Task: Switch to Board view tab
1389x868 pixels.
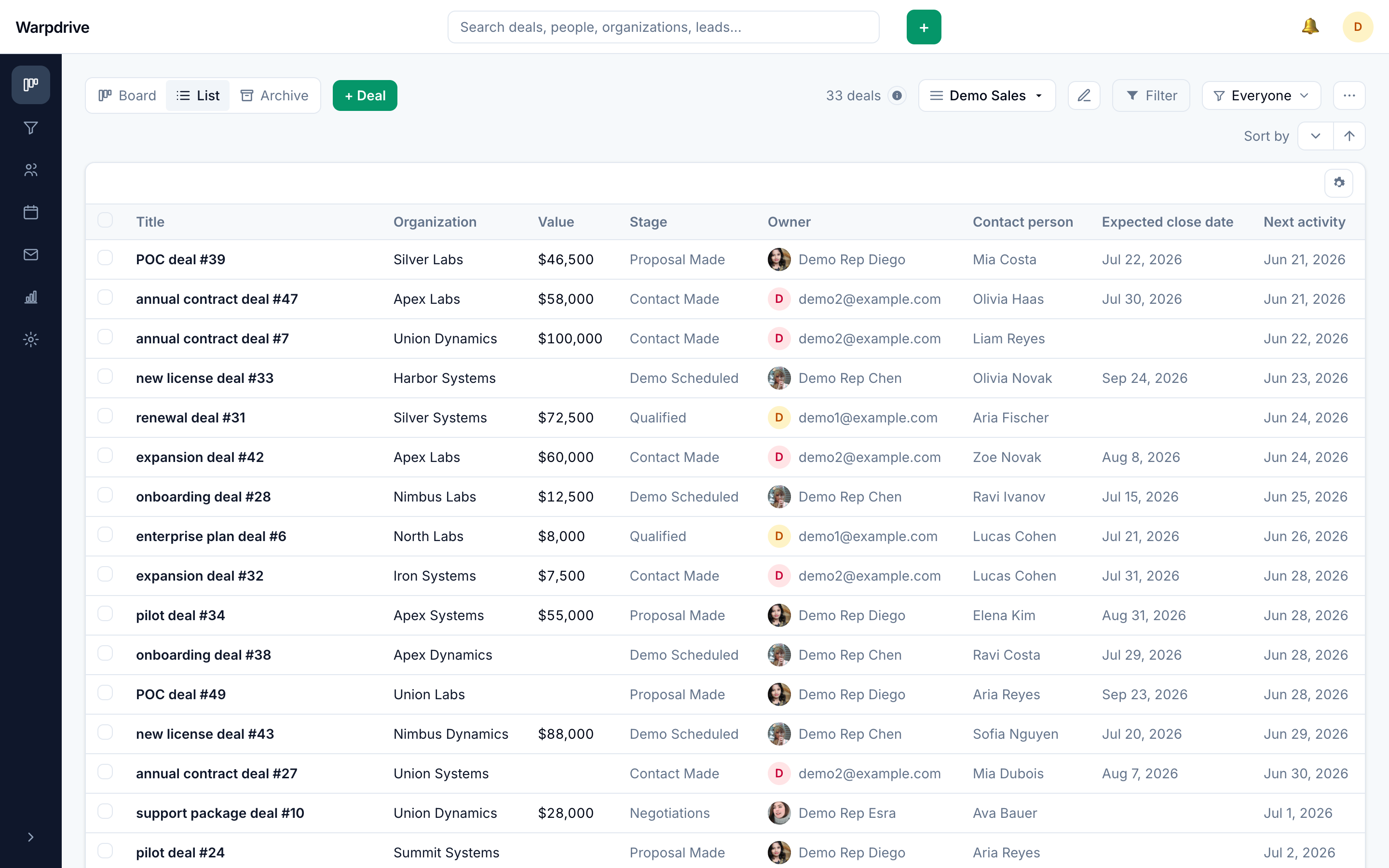Action: (x=127, y=95)
